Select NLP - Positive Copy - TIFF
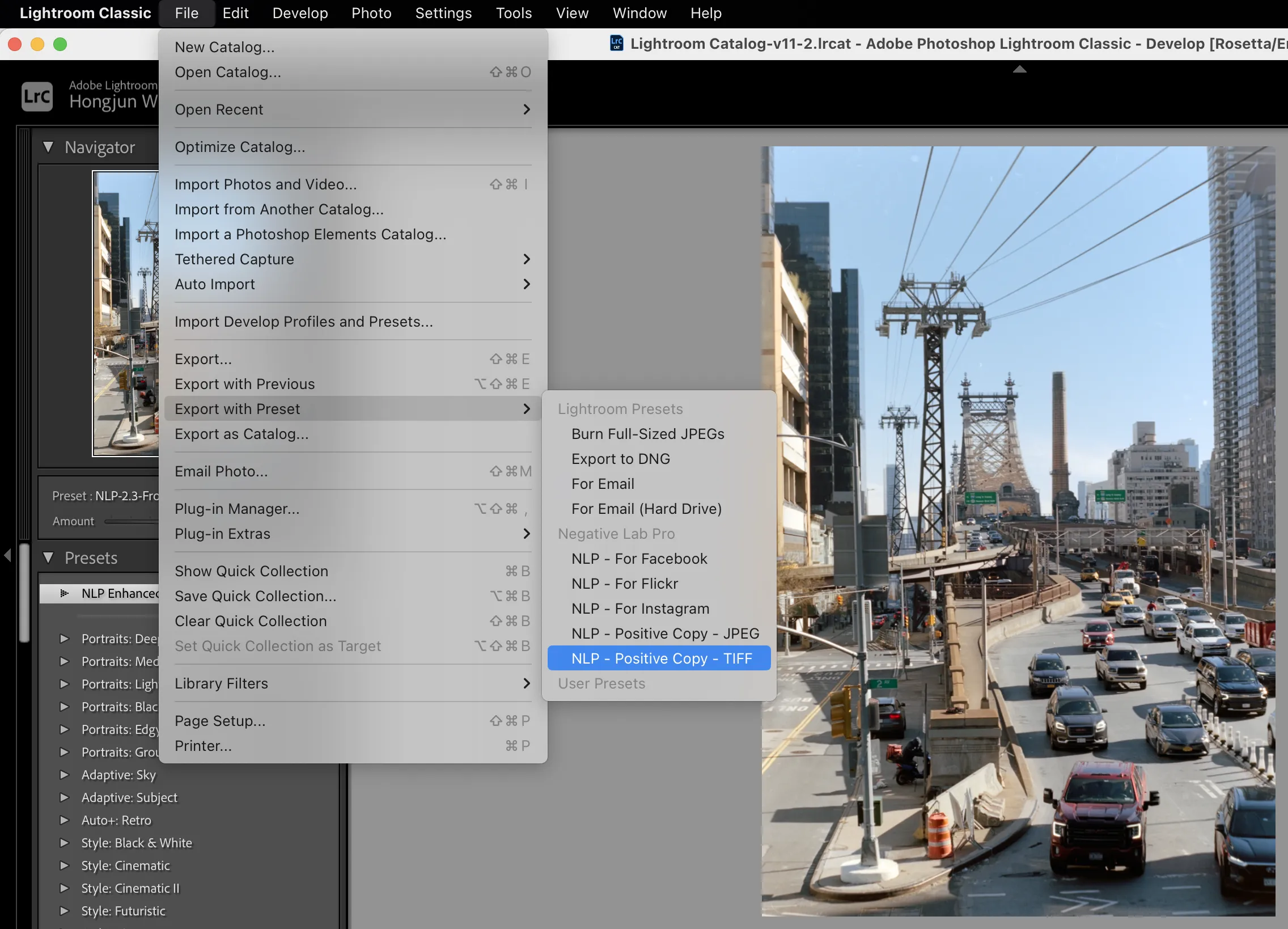 pos(659,658)
